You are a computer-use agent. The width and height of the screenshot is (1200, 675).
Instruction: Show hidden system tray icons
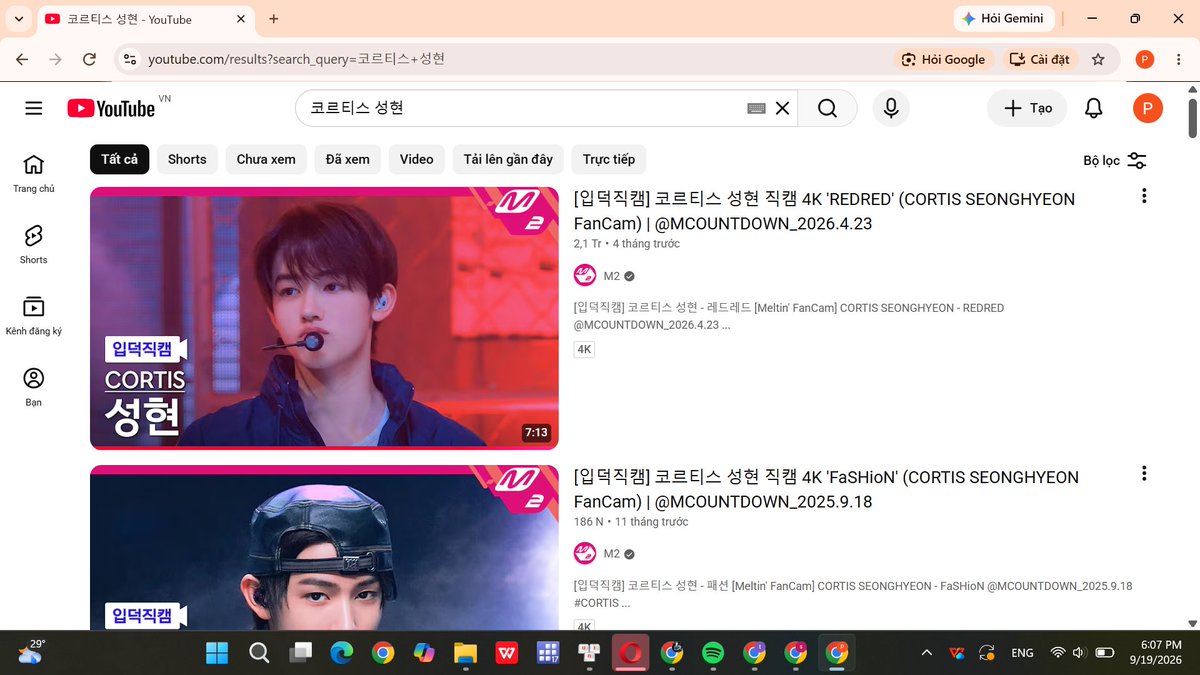pos(926,653)
